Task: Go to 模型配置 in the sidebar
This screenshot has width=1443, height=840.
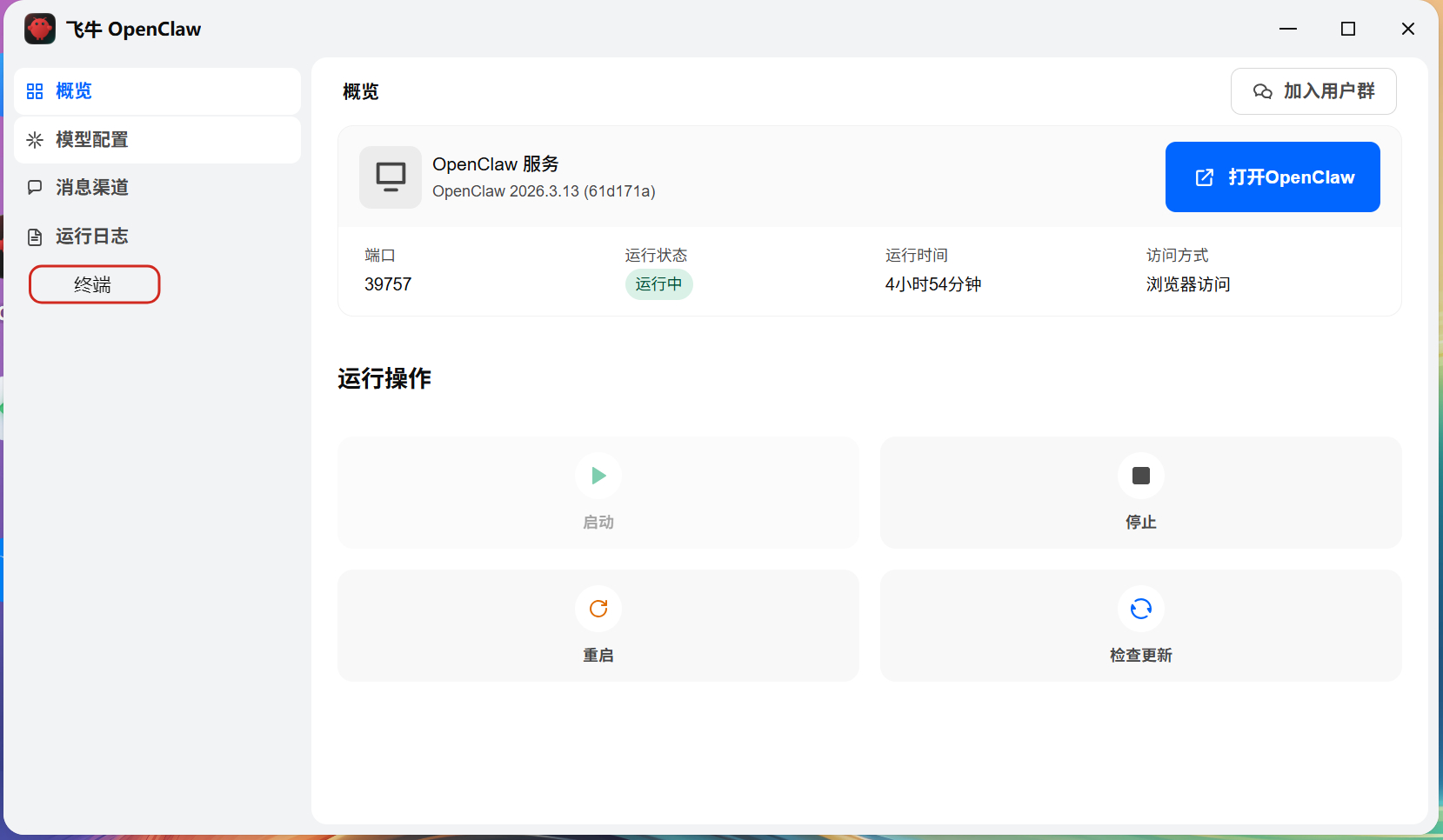Action: point(157,140)
